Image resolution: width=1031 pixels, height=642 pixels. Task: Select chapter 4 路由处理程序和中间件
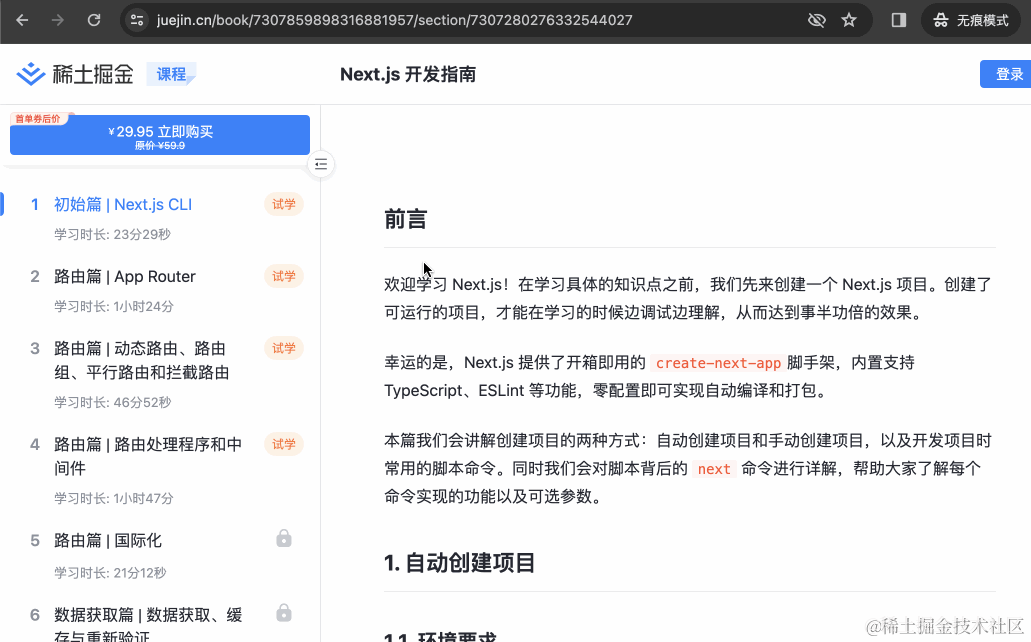point(148,456)
